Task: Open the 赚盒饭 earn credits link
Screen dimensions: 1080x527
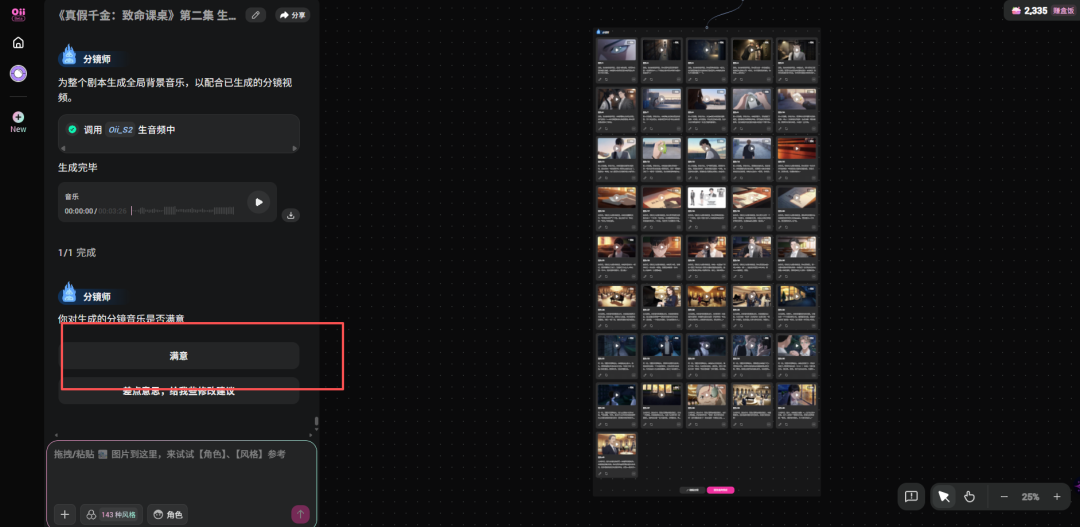Action: point(1063,10)
